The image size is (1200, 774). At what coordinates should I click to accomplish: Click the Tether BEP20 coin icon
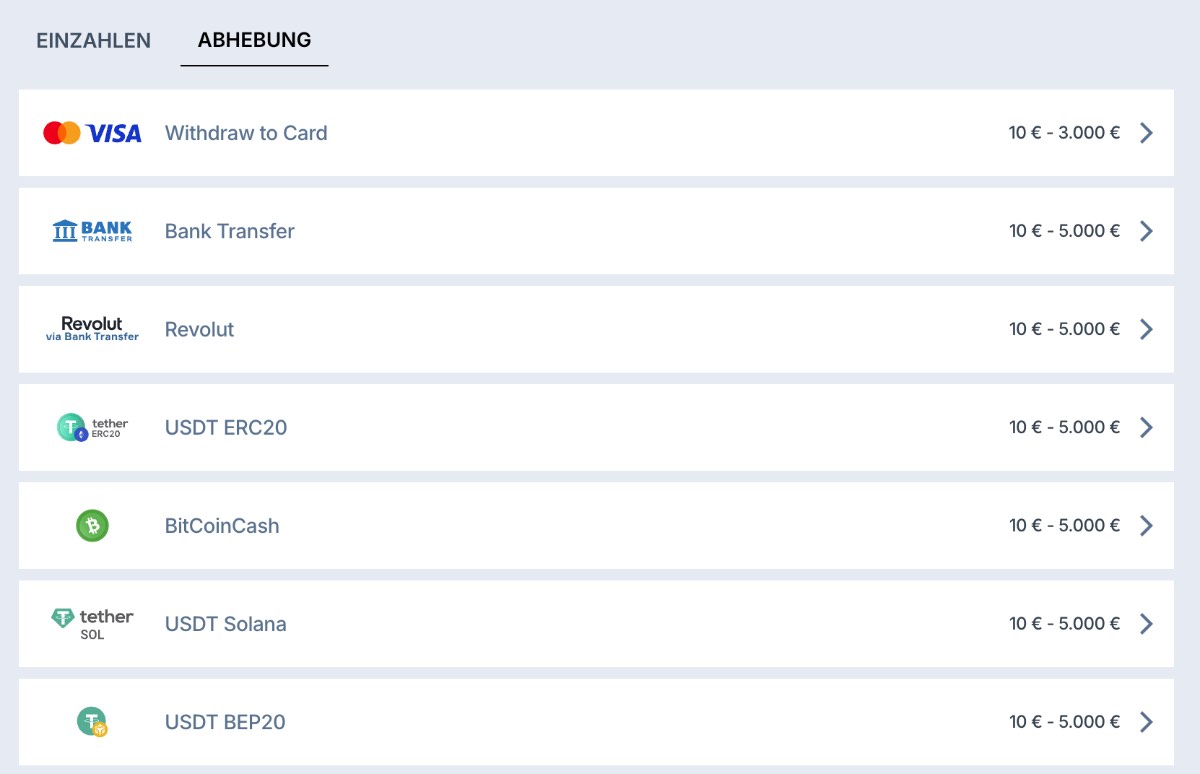tap(92, 722)
